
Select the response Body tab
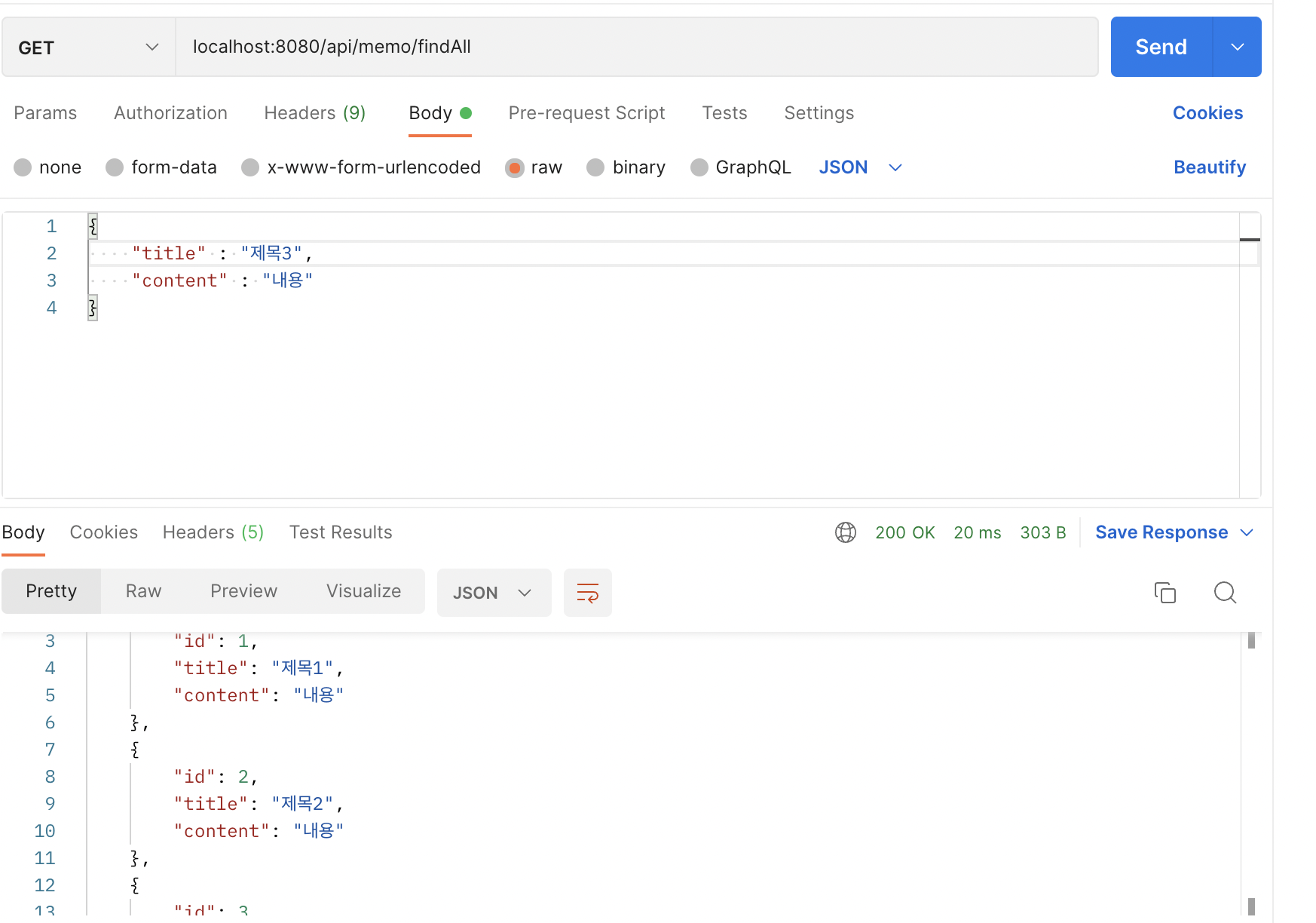[23, 532]
